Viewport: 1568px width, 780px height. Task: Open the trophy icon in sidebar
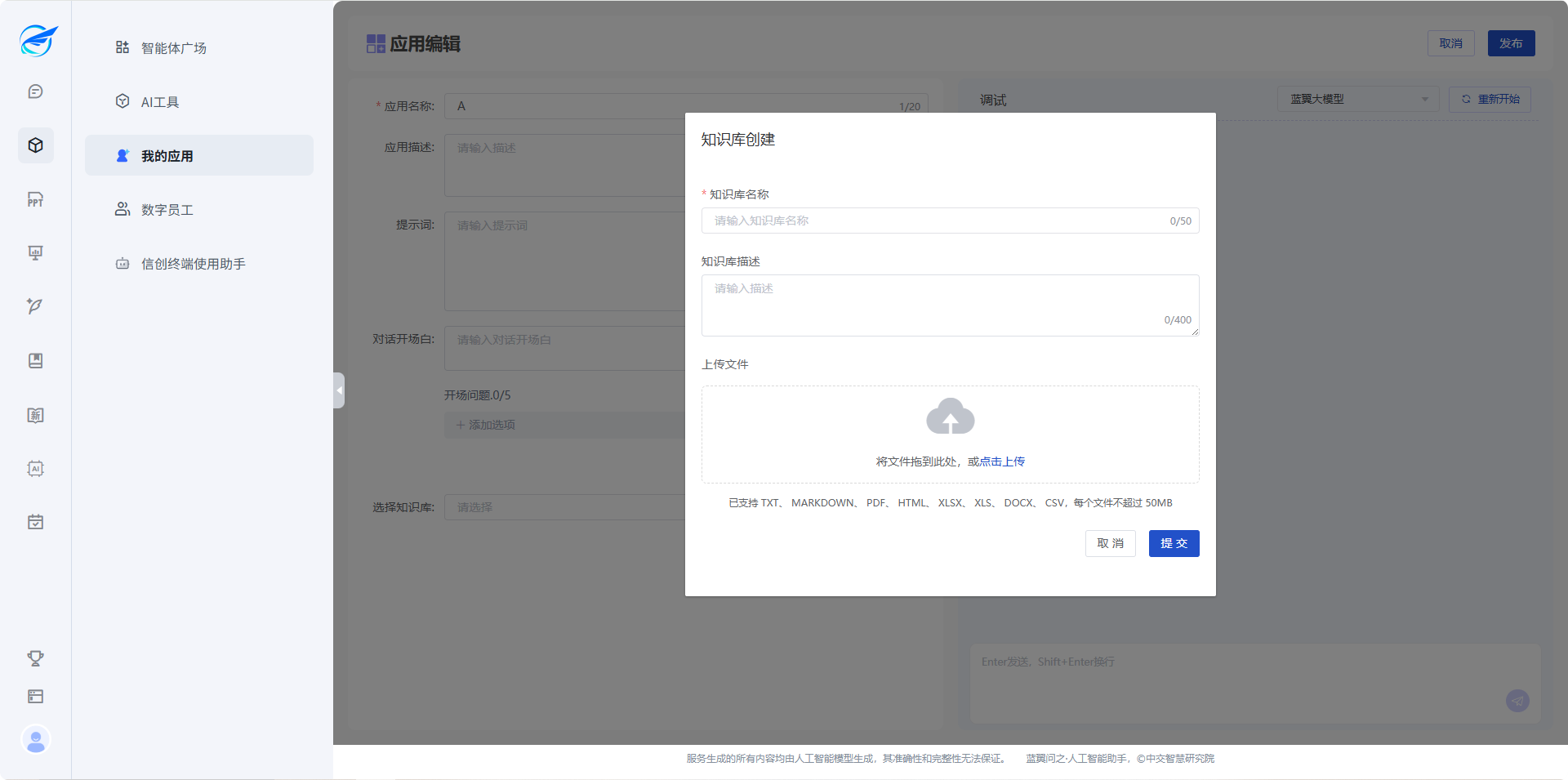point(35,658)
